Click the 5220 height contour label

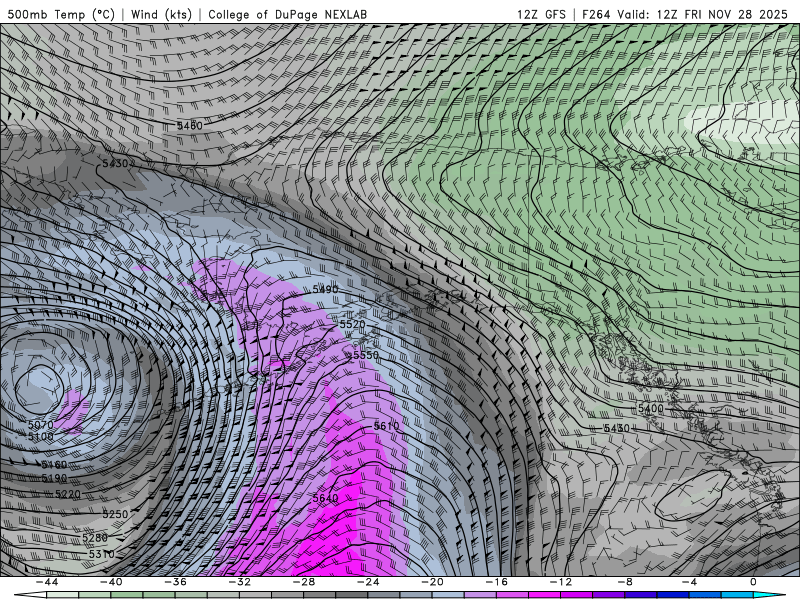(68, 494)
